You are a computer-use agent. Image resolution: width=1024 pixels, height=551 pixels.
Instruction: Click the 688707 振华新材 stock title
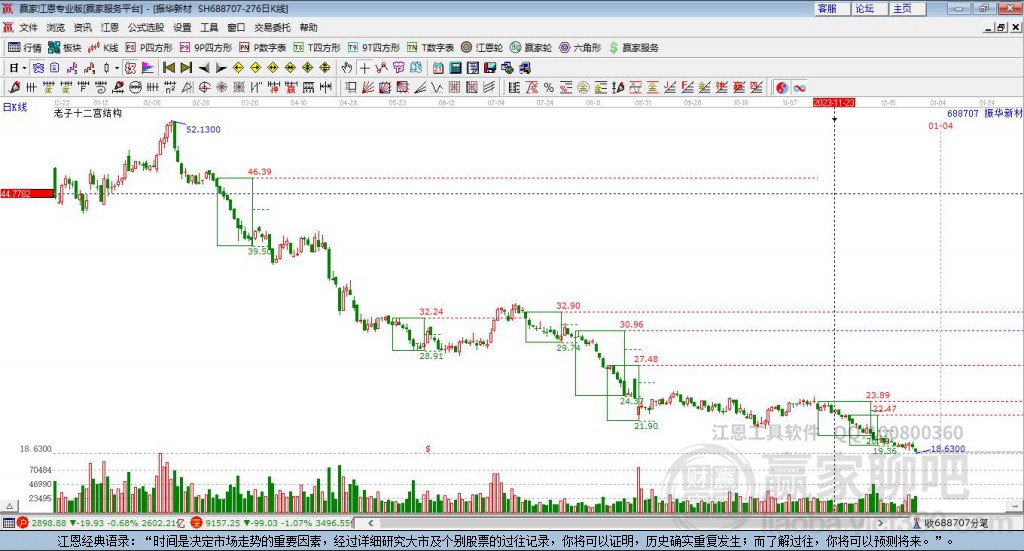(x=985, y=113)
